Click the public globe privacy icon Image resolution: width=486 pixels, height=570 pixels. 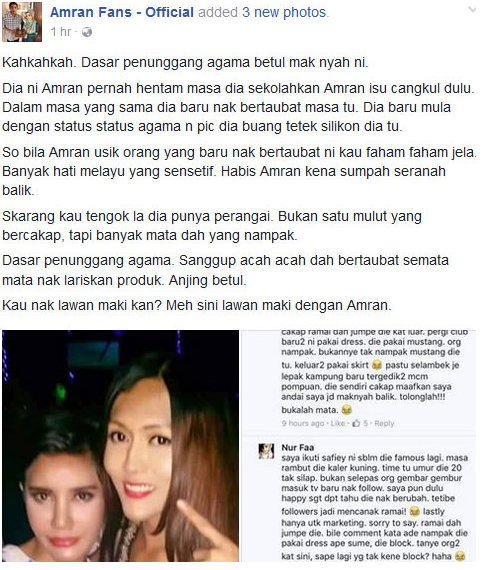pyautogui.click(x=87, y=32)
